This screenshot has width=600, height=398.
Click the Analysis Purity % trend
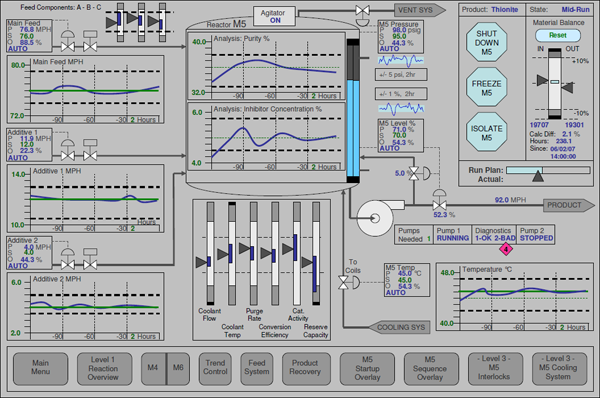266,66
